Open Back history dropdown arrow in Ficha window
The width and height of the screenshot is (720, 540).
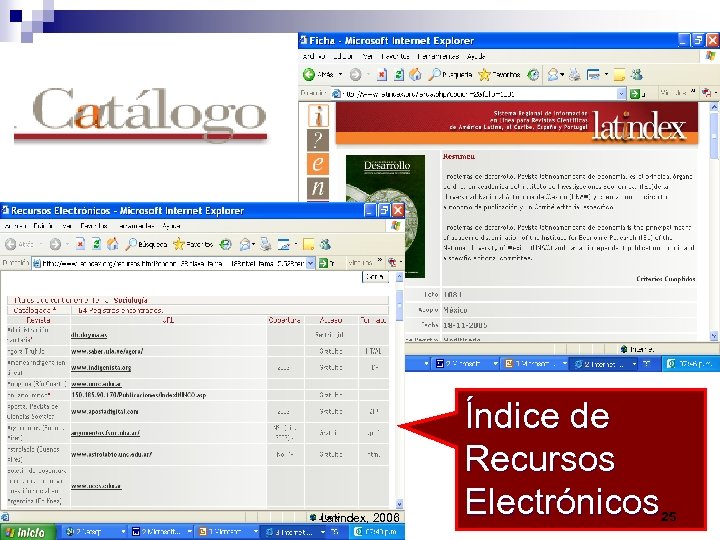tap(340, 74)
